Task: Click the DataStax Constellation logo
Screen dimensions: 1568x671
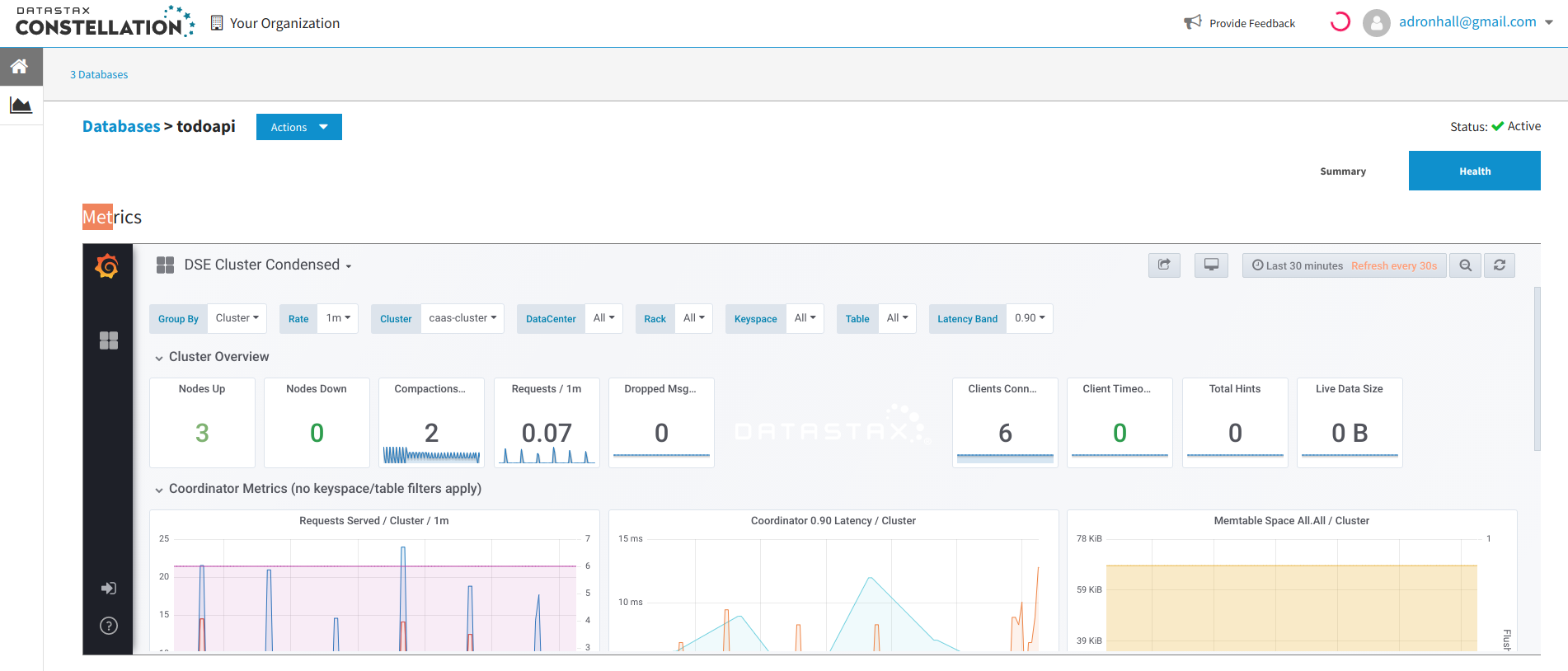Action: point(106,22)
